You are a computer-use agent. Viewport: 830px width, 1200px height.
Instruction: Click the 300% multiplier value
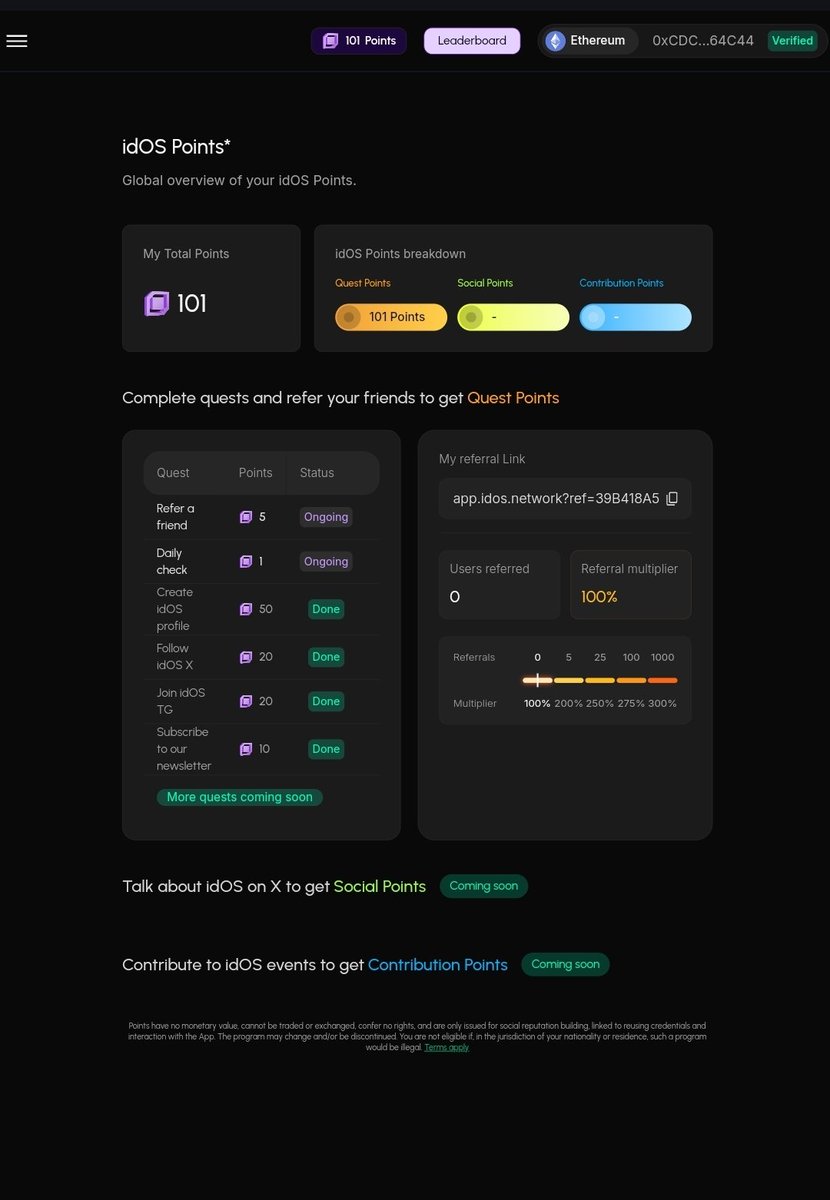[662, 704]
